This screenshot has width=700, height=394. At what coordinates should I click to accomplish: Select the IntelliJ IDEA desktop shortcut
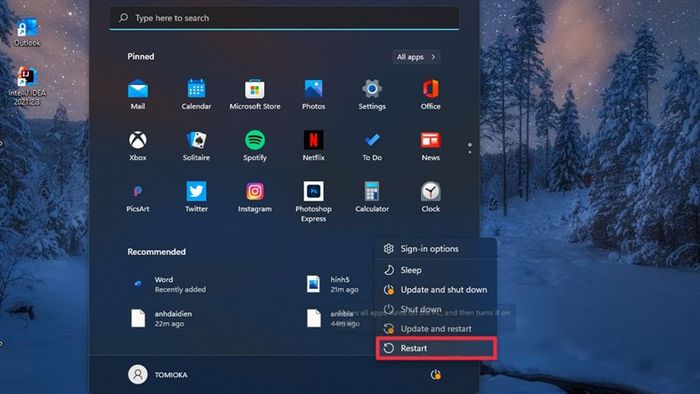pos(27,86)
